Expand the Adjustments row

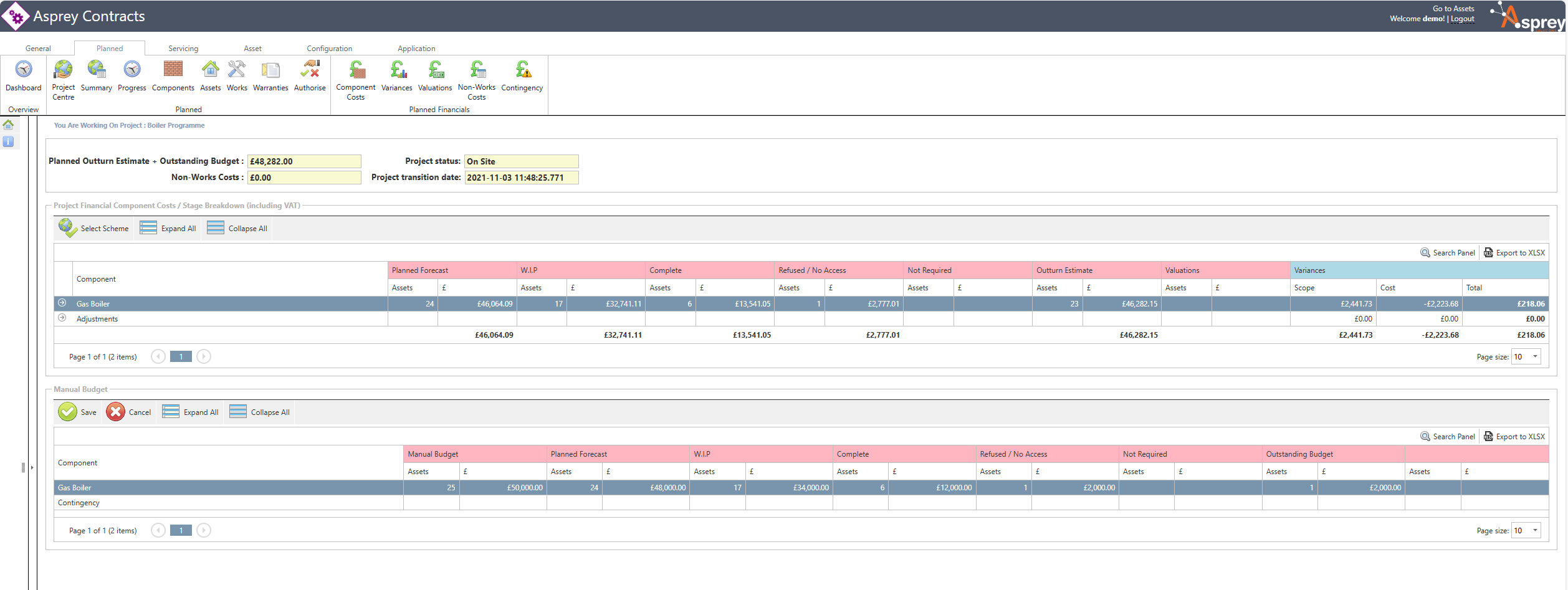(62, 318)
